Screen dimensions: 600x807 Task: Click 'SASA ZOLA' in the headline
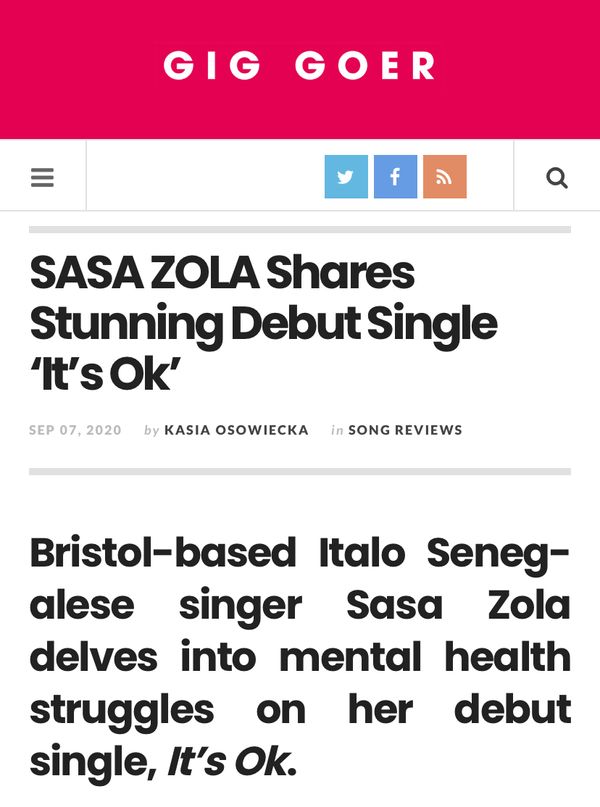(x=144, y=272)
